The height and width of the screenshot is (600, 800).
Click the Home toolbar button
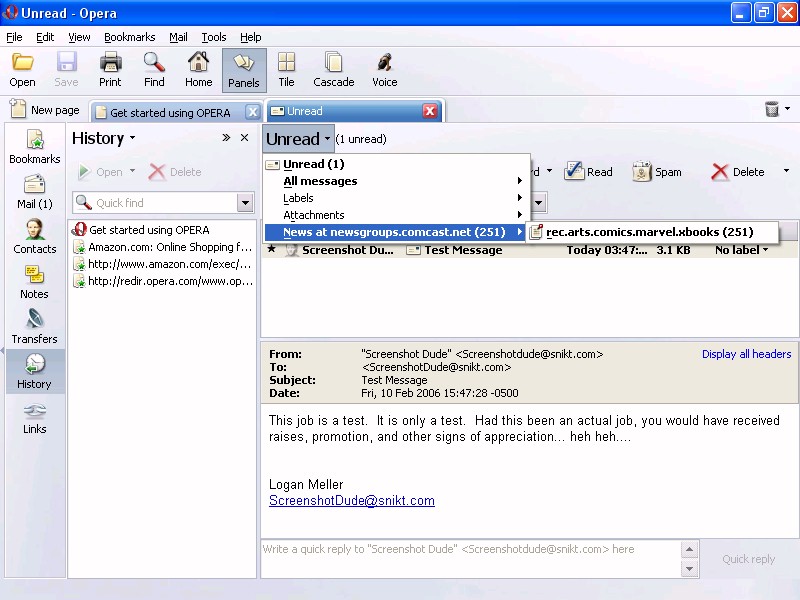tap(198, 70)
